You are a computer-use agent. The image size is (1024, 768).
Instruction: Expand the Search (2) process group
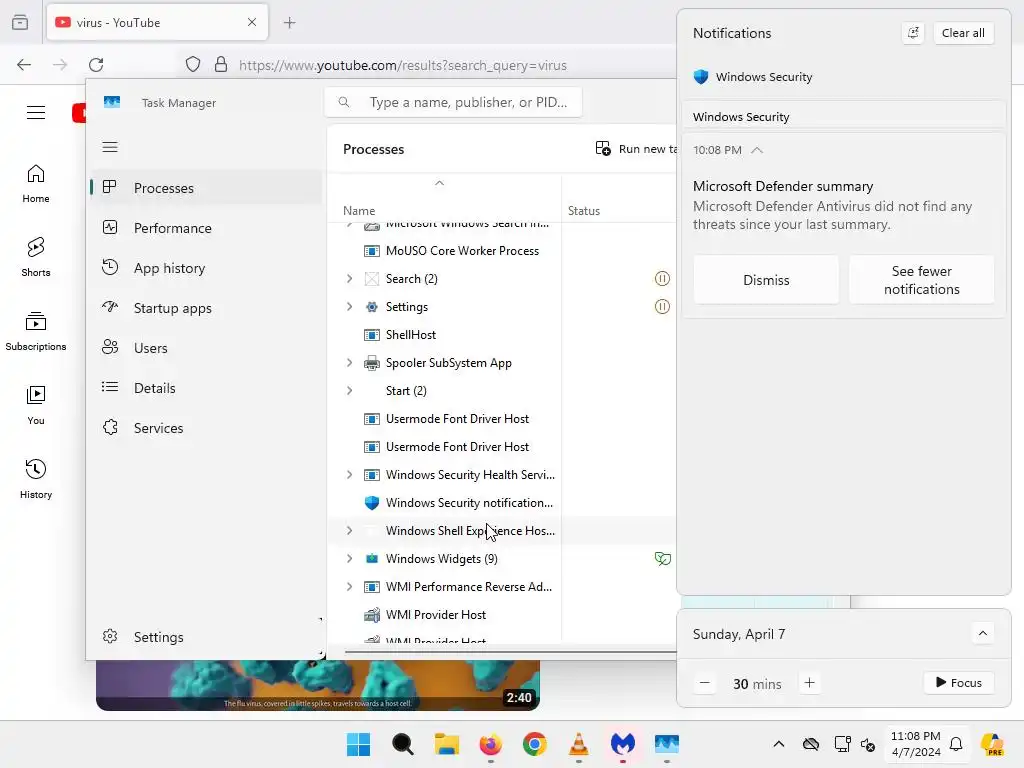click(x=349, y=279)
